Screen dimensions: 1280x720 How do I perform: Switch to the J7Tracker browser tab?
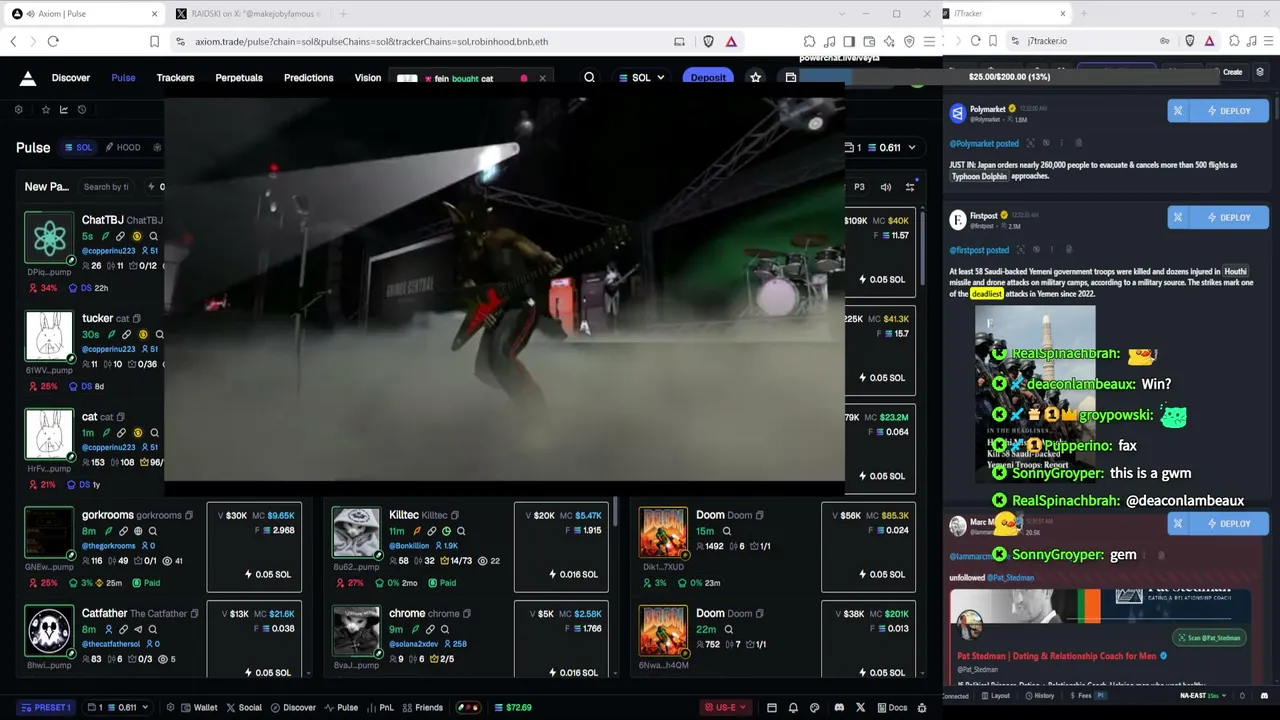pyautogui.click(x=1003, y=14)
